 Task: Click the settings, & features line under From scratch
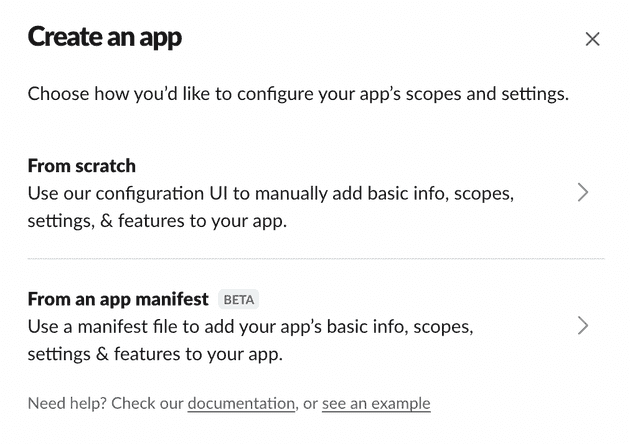[157, 221]
